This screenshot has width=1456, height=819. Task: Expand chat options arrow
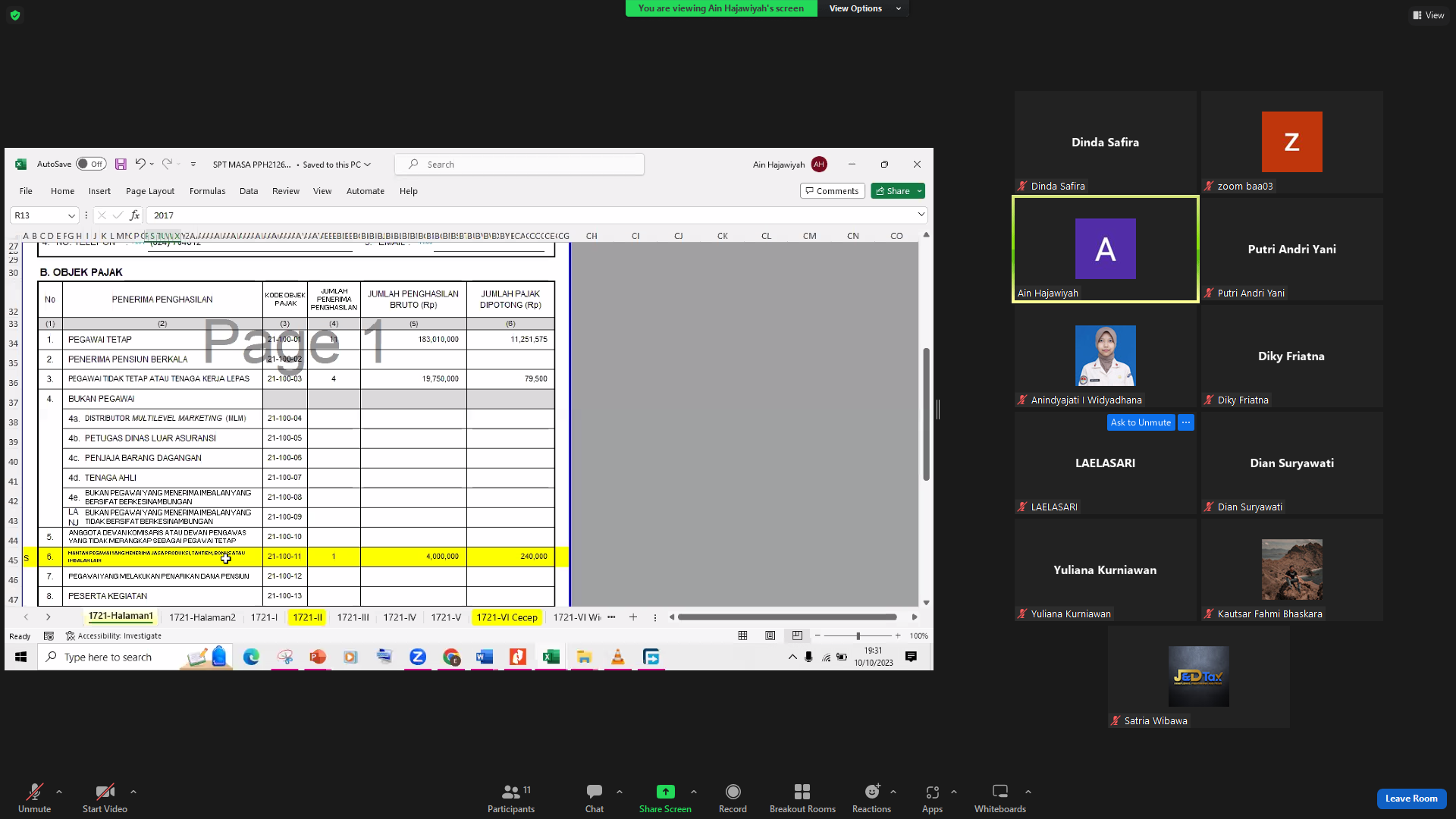coord(620,792)
